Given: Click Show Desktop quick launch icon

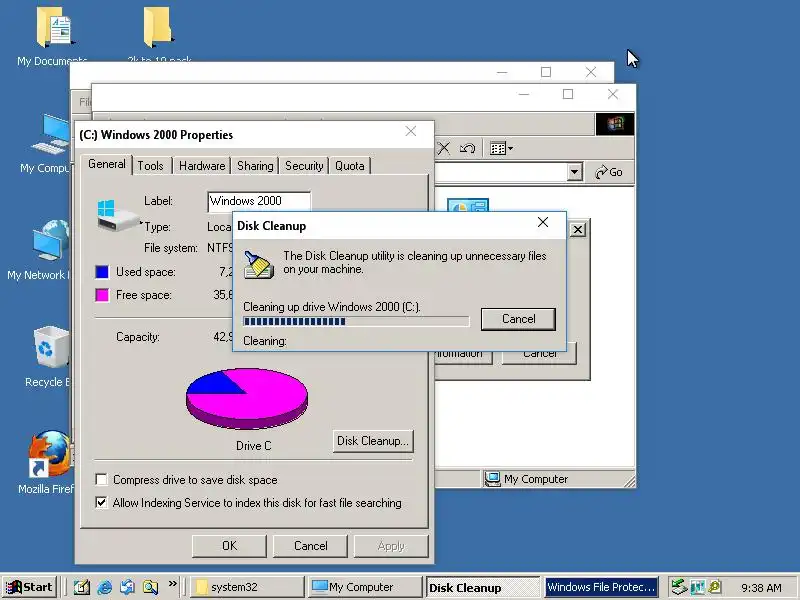Looking at the screenshot, I should pos(82,587).
